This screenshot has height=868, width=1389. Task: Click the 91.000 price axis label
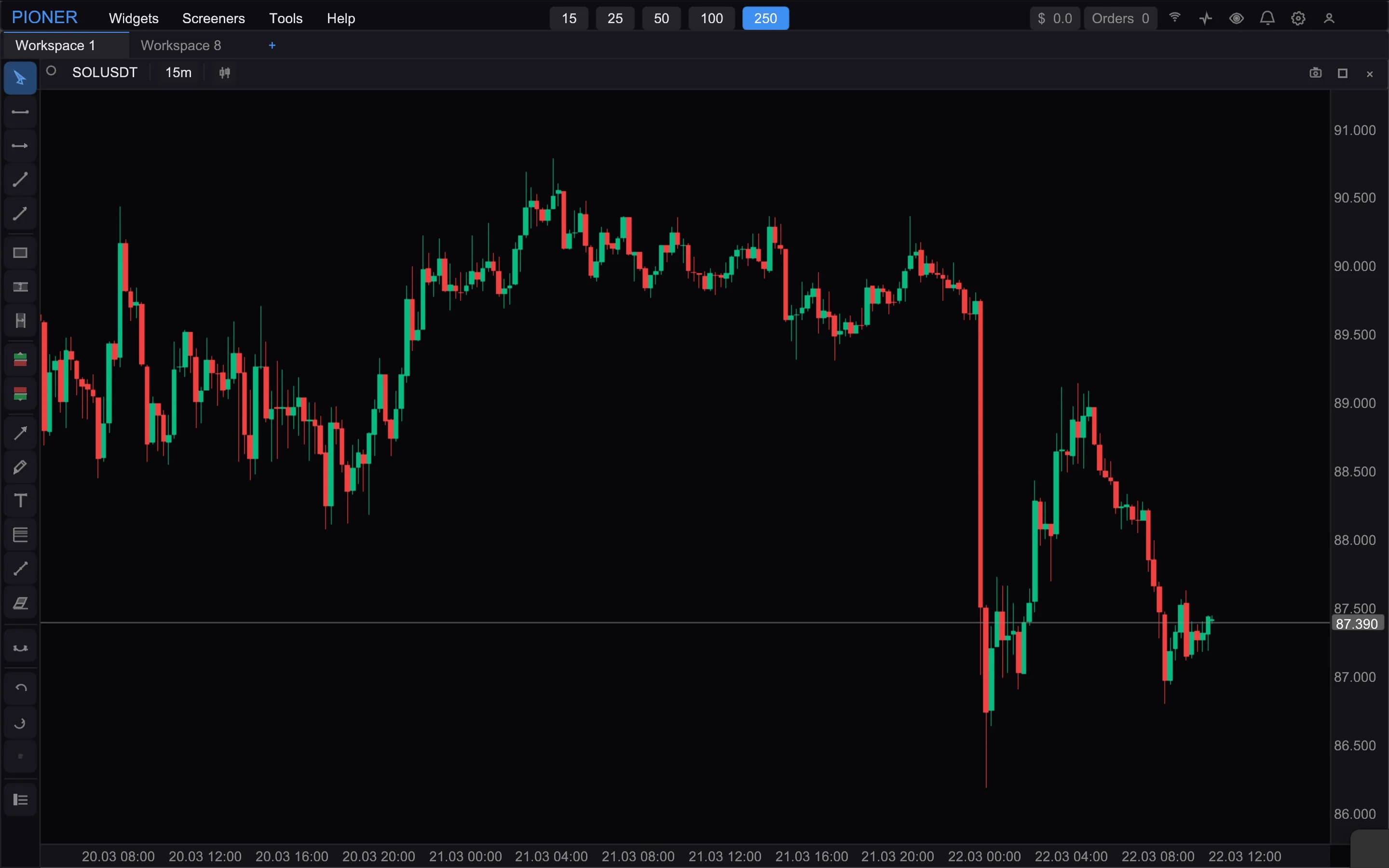click(1355, 130)
